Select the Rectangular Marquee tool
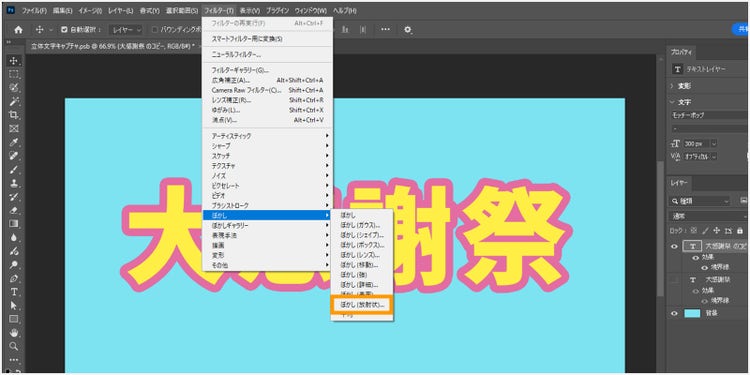This screenshot has width=750, height=375. 14,74
